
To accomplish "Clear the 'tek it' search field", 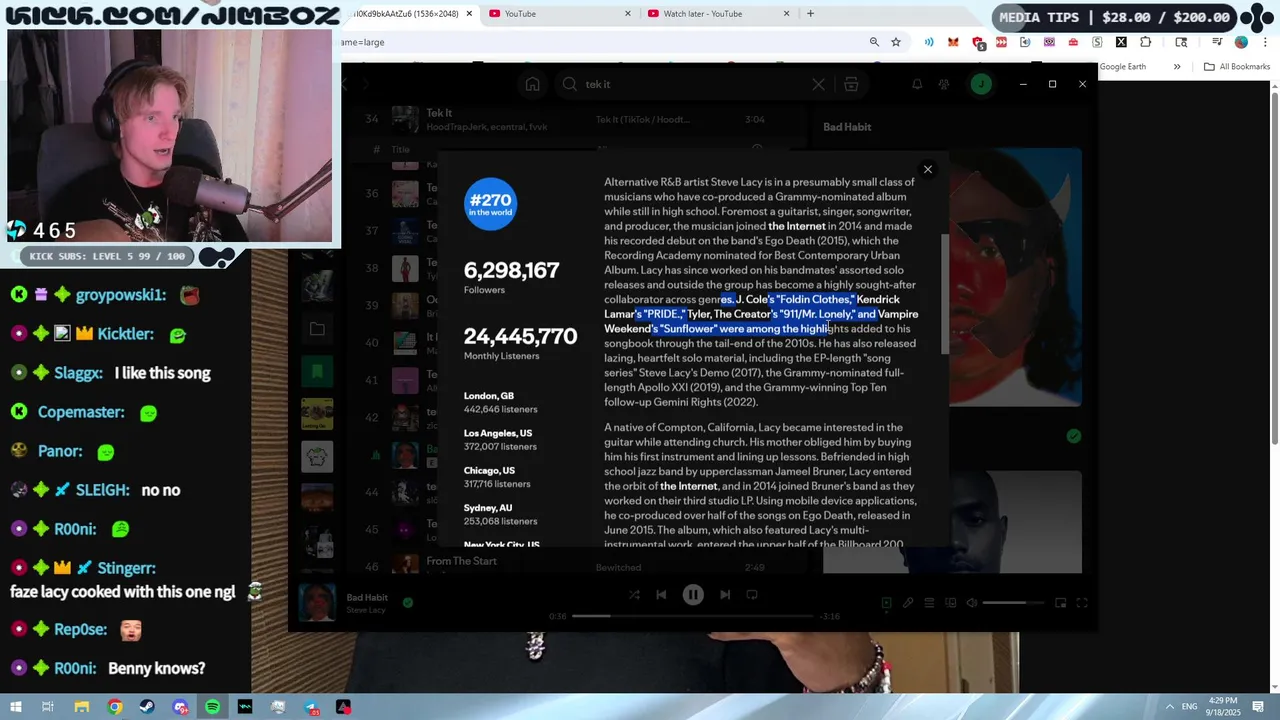I will point(818,84).
